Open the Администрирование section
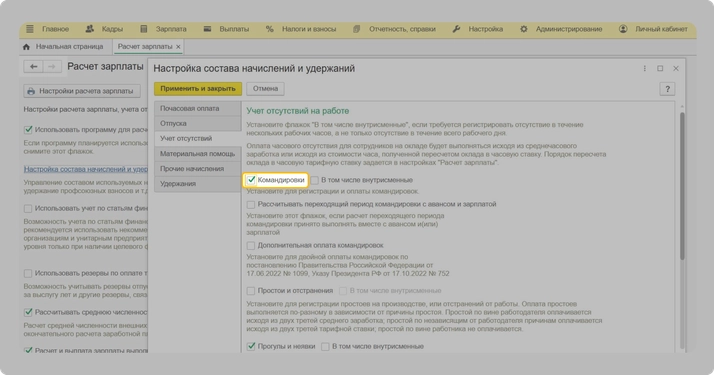The width and height of the screenshot is (714, 375). [x=569, y=29]
